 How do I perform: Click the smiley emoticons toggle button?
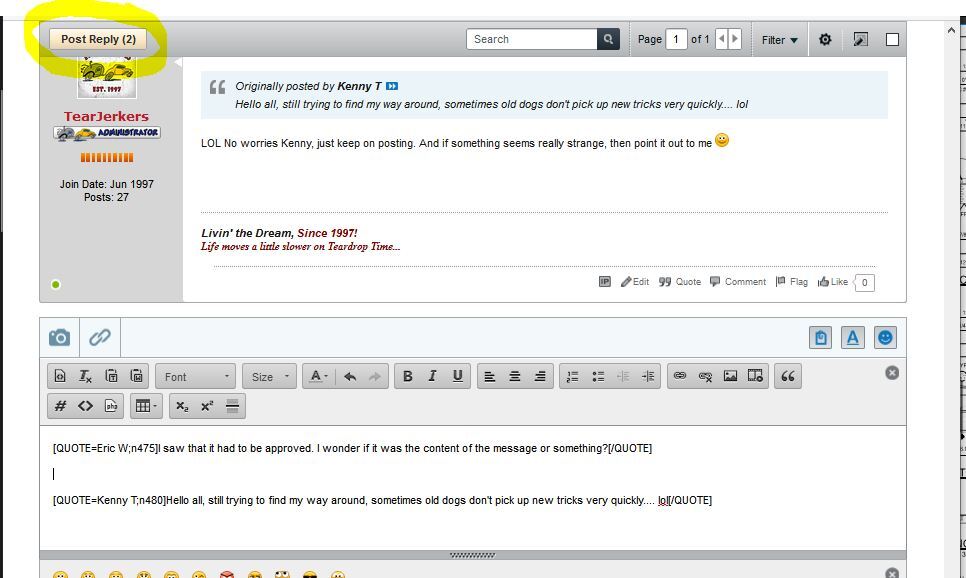click(885, 338)
